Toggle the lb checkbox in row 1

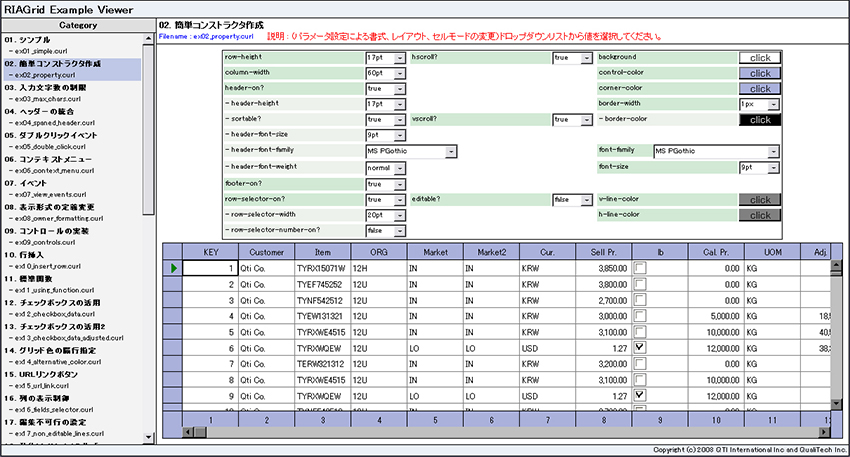click(639, 269)
